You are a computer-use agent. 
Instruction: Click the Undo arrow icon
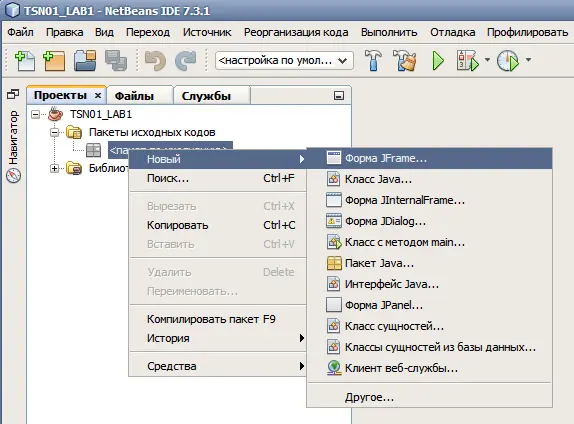click(155, 61)
